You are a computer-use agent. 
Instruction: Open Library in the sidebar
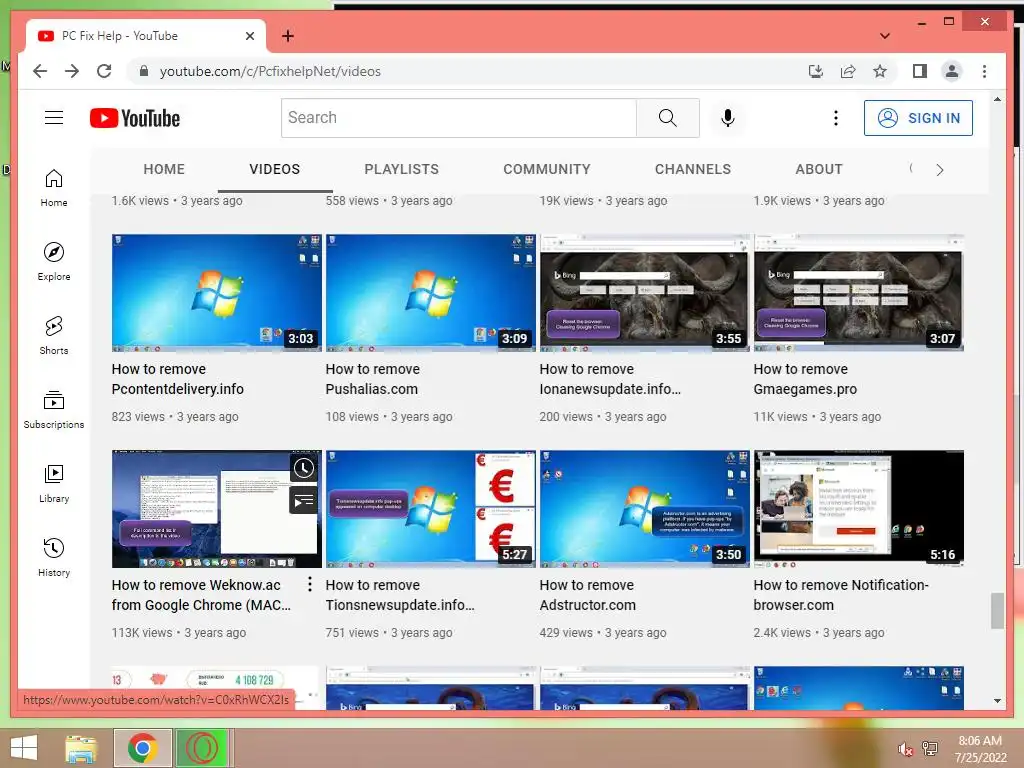click(54, 483)
